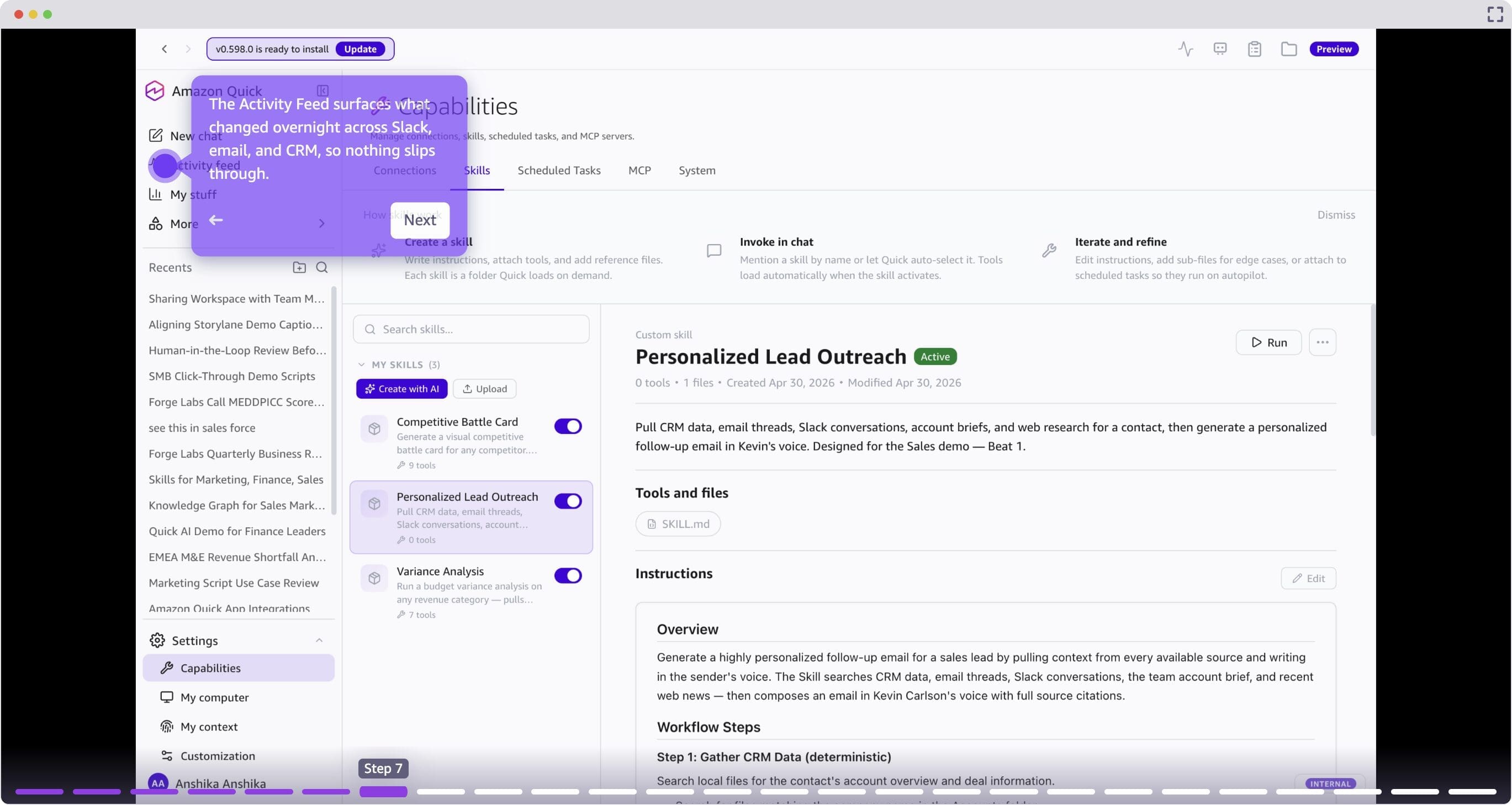Switch to the Skills tab

477,170
